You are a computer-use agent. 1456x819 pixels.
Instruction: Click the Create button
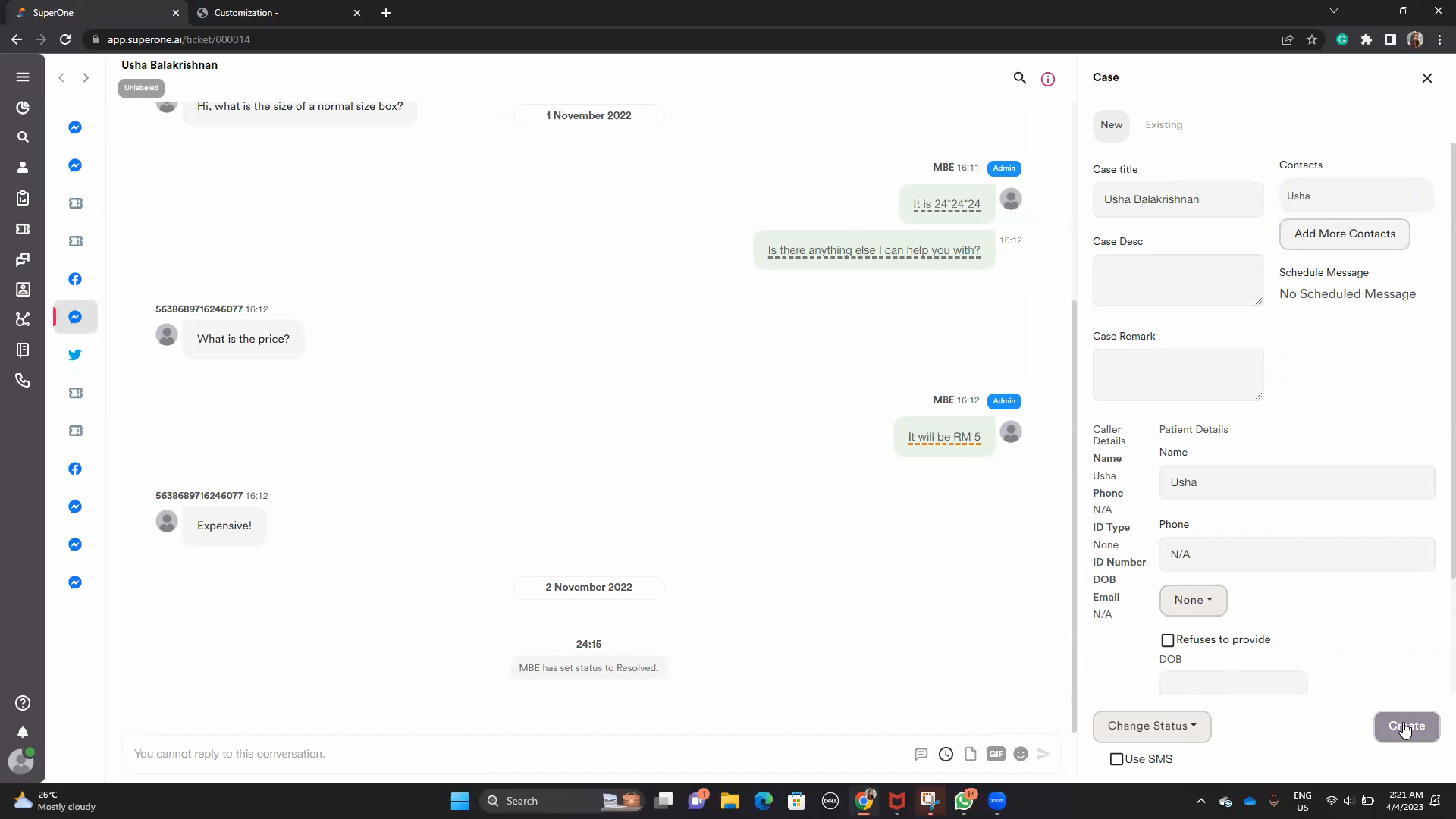coord(1407,726)
